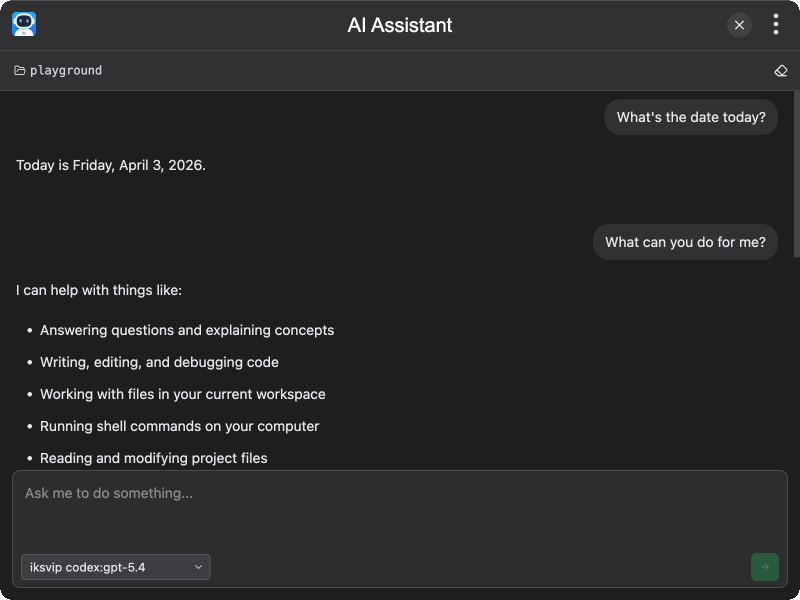Viewport: 800px width, 600px height.
Task: Click the "Today is Friday, April 3, 2026" reply
Action: pos(111,165)
